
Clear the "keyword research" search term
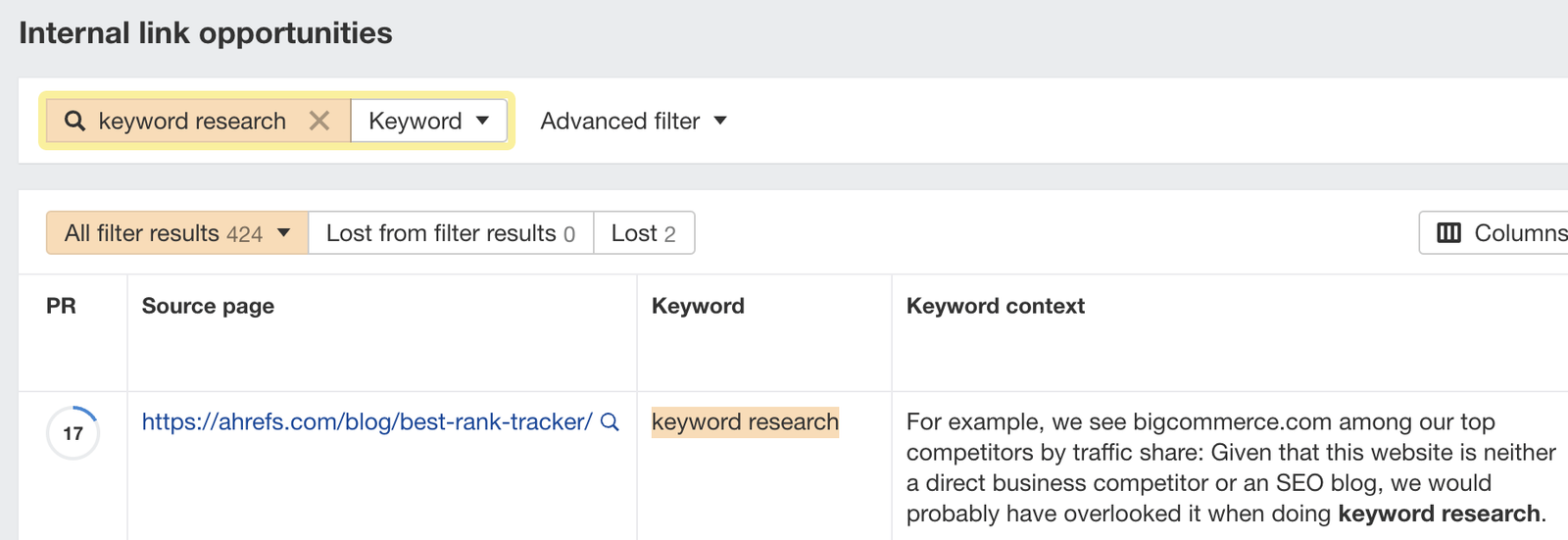coord(319,121)
